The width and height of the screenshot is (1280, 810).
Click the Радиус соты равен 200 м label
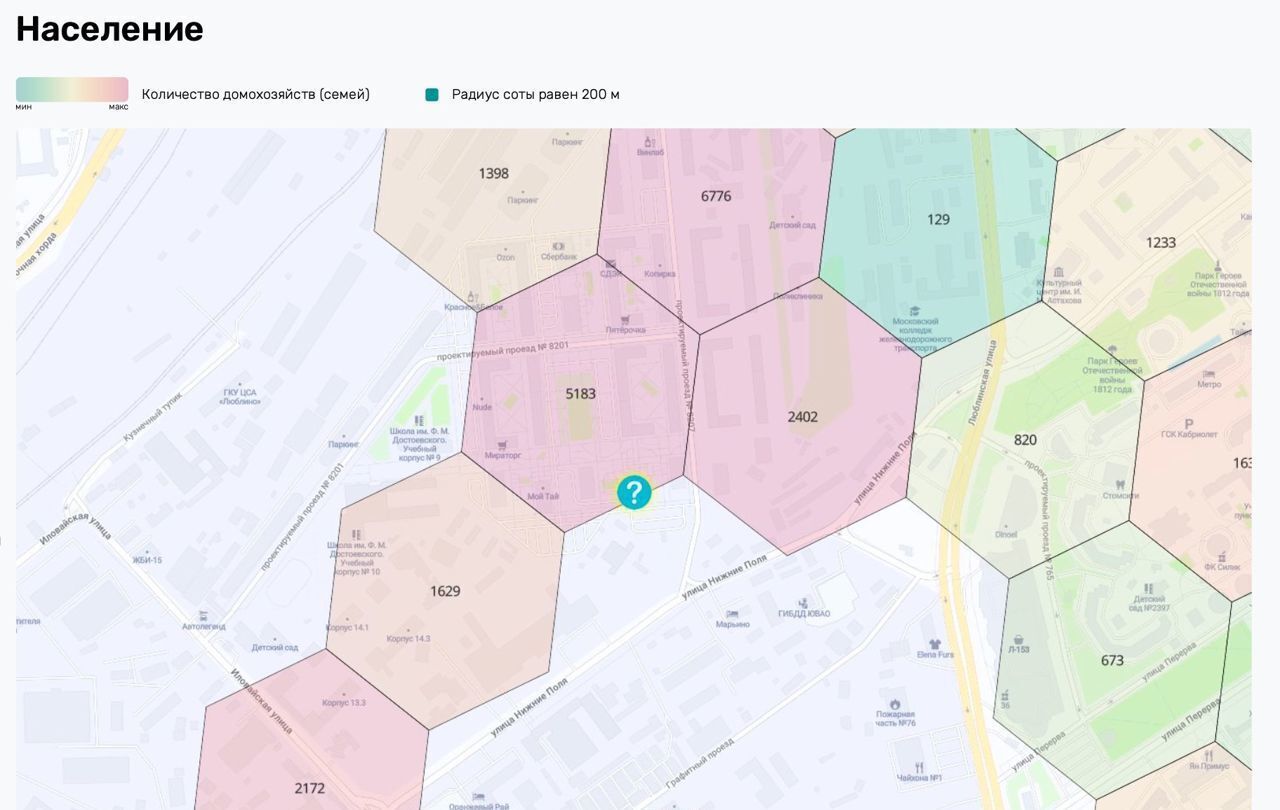[536, 94]
